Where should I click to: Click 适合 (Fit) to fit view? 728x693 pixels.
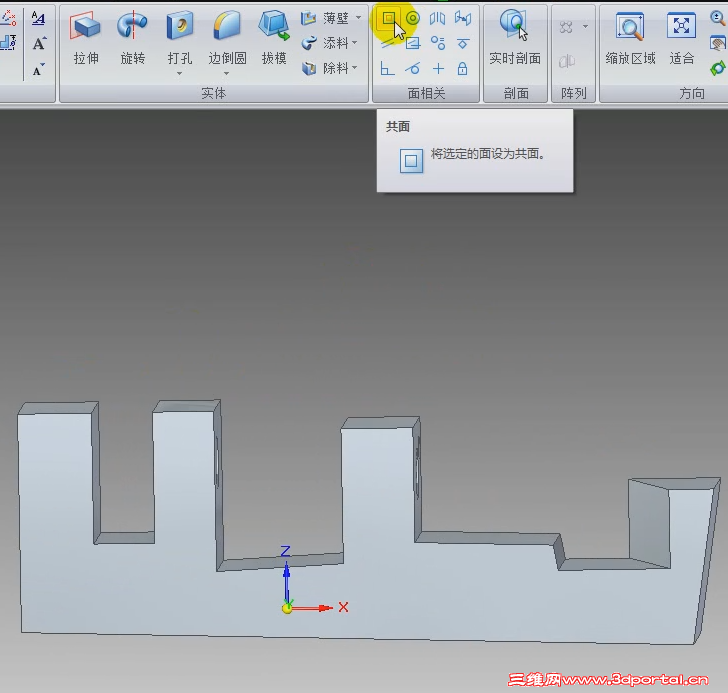click(x=681, y=38)
